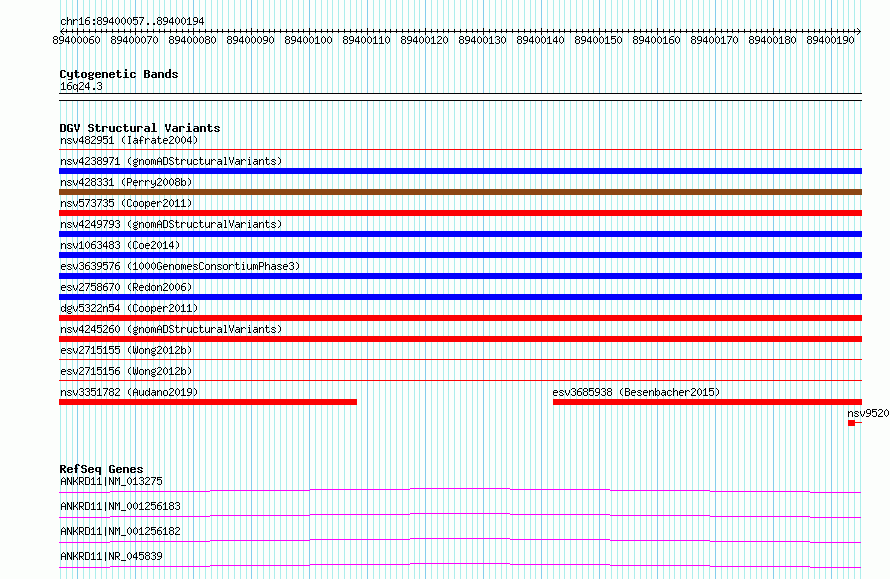Open nsv4245260 gnomAD variant label
Image resolution: width=890 pixels, height=579 pixels.
point(171,329)
